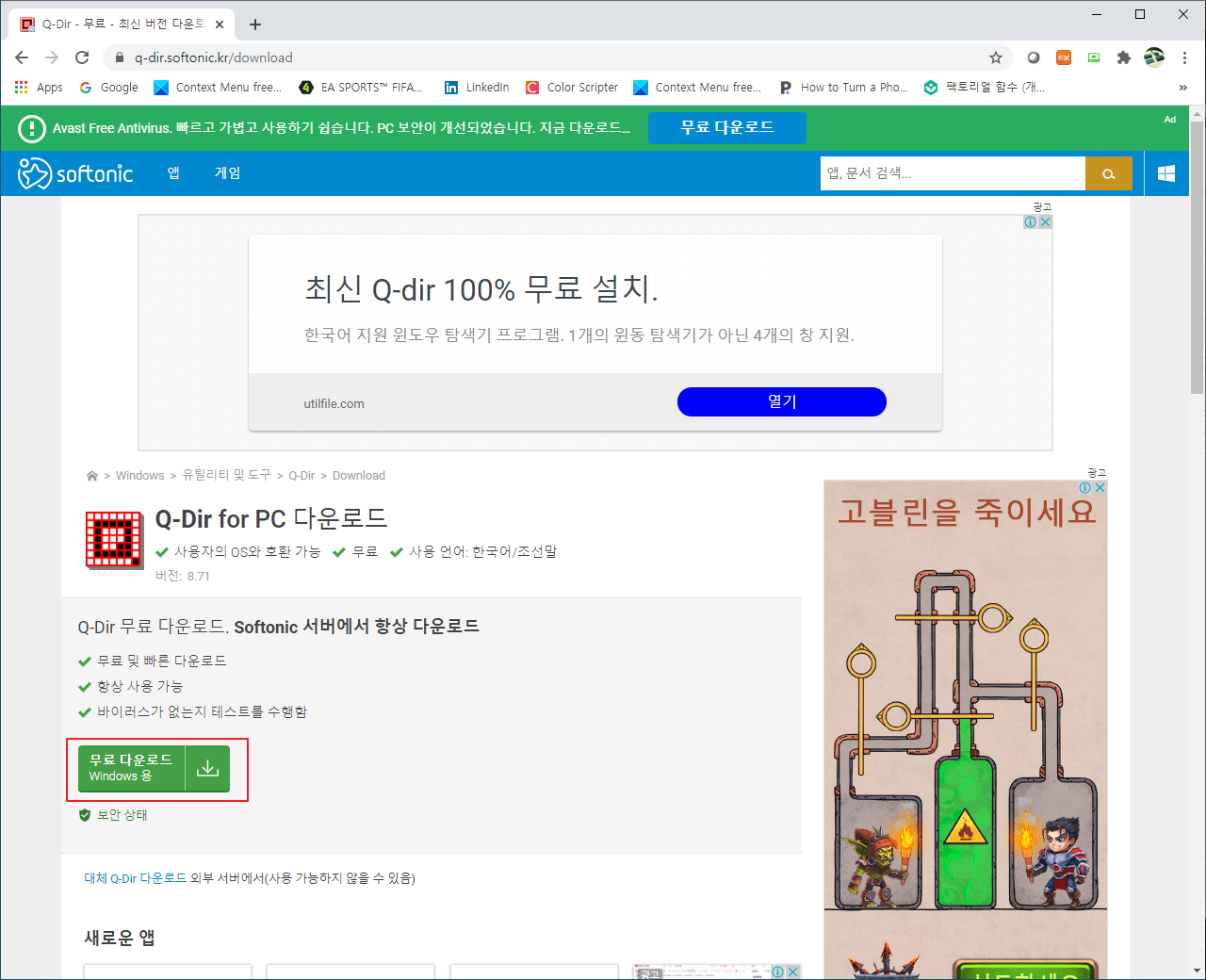Reload the page
The width and height of the screenshot is (1206, 980).
[82, 57]
